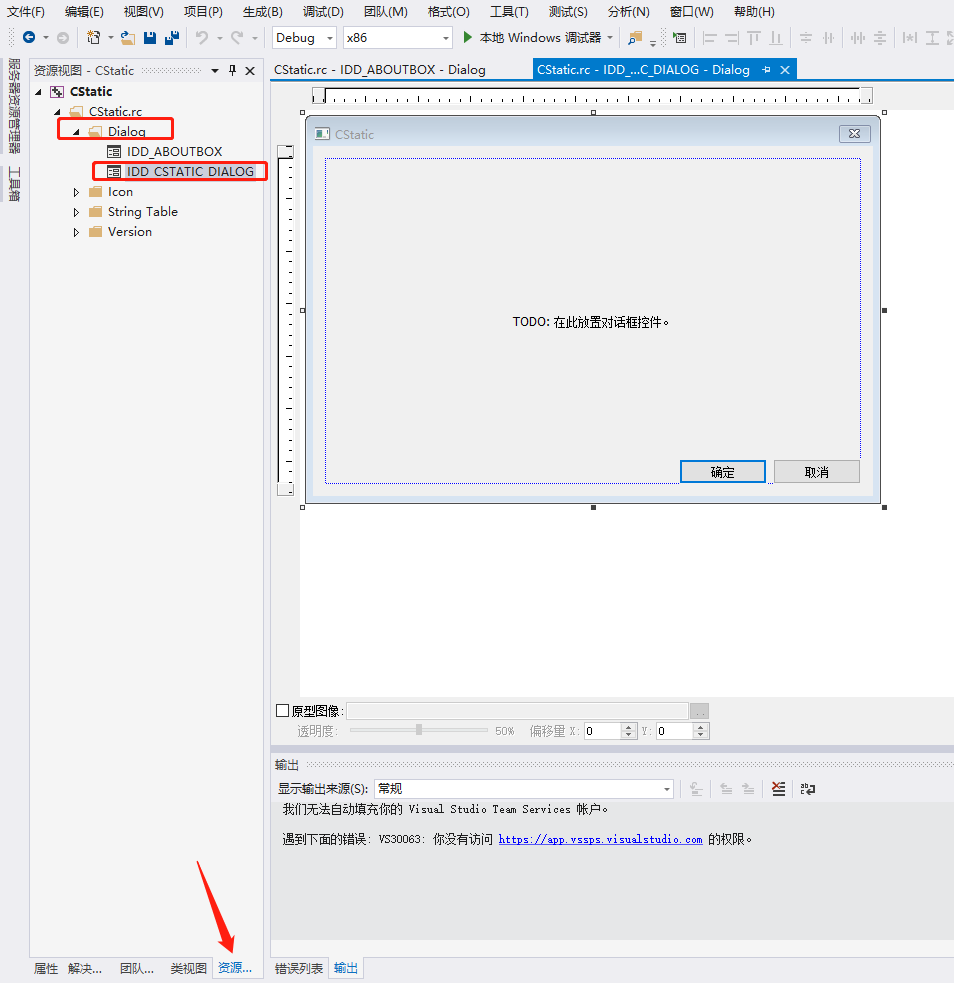Click the test dialog icon
Viewport: 954px width, 983px height.
(x=679, y=38)
